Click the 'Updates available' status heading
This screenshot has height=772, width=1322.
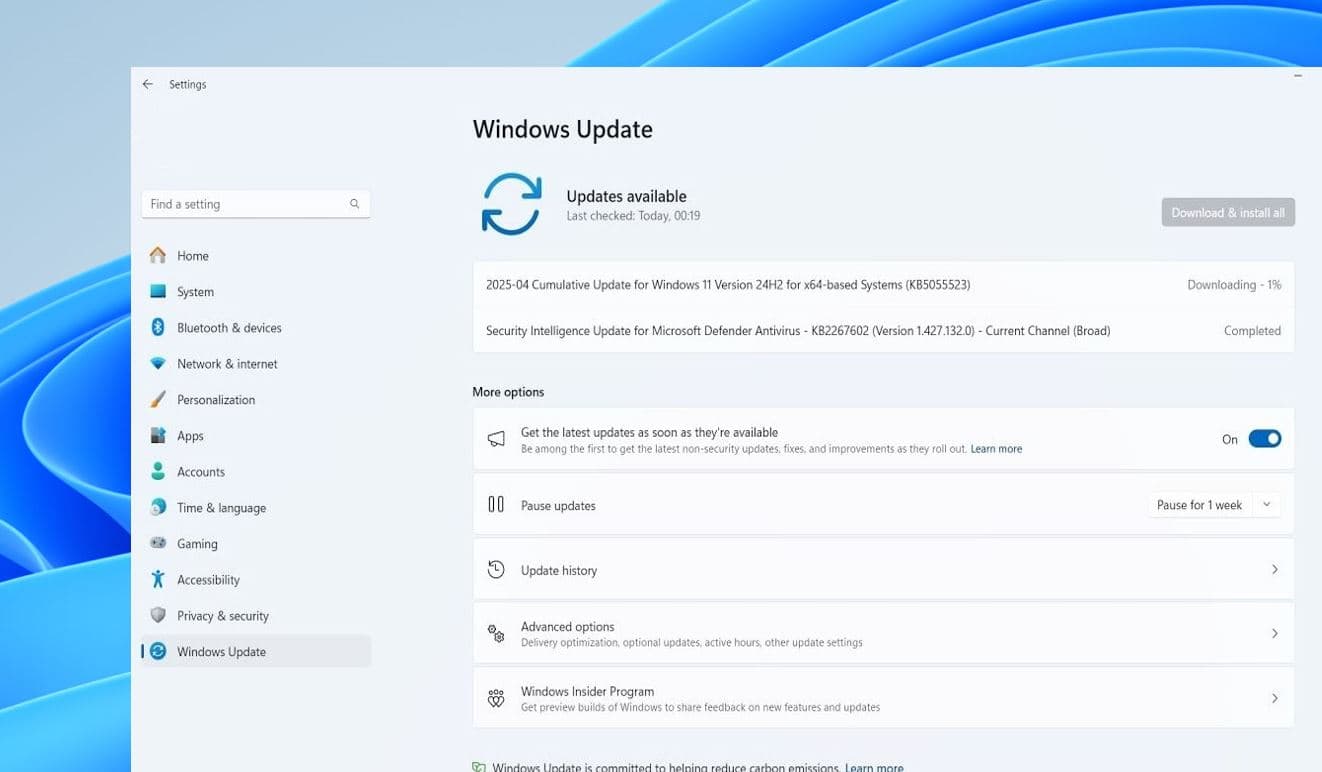(626, 196)
